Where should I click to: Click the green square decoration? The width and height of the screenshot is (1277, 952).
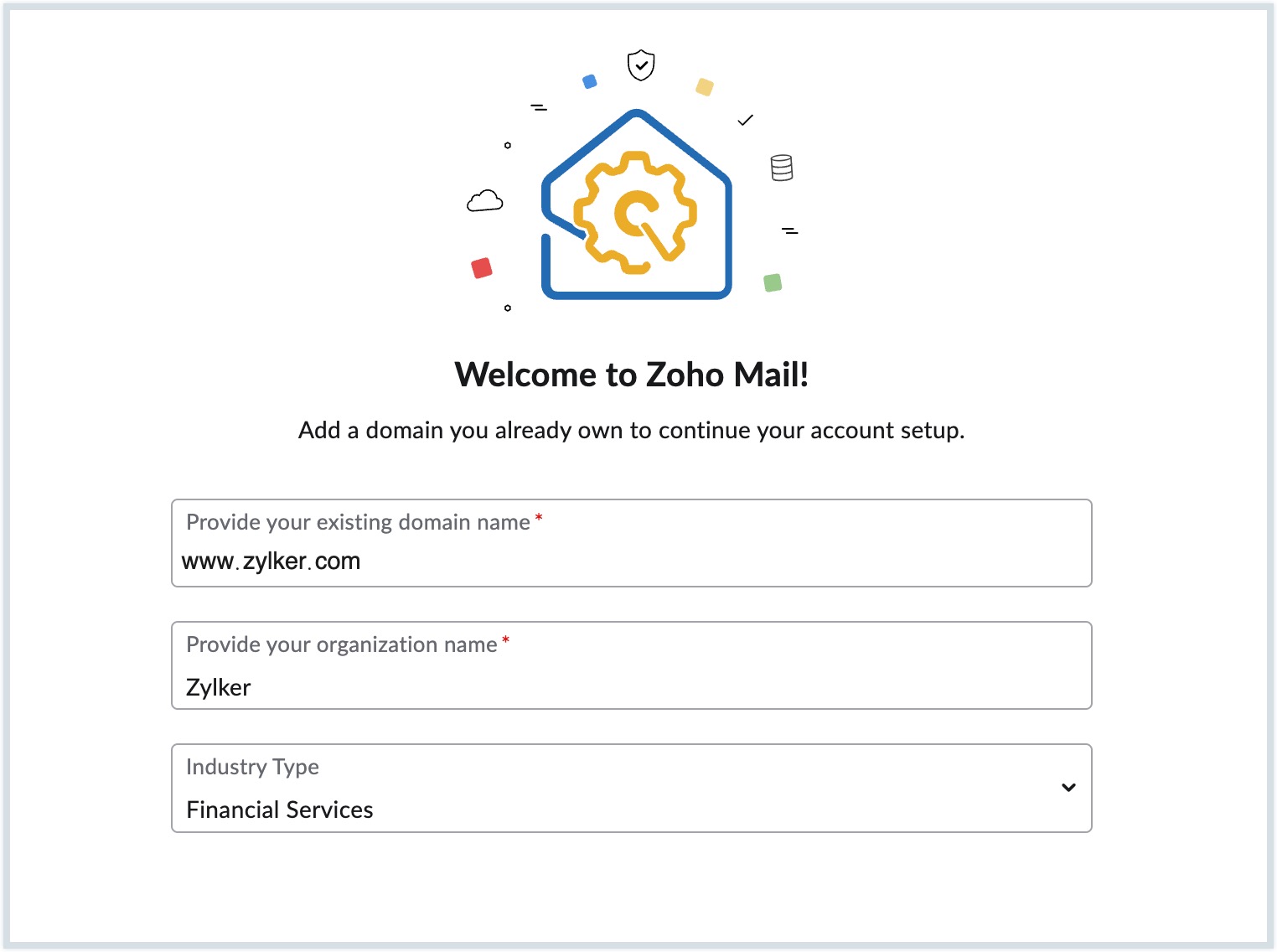point(773,283)
